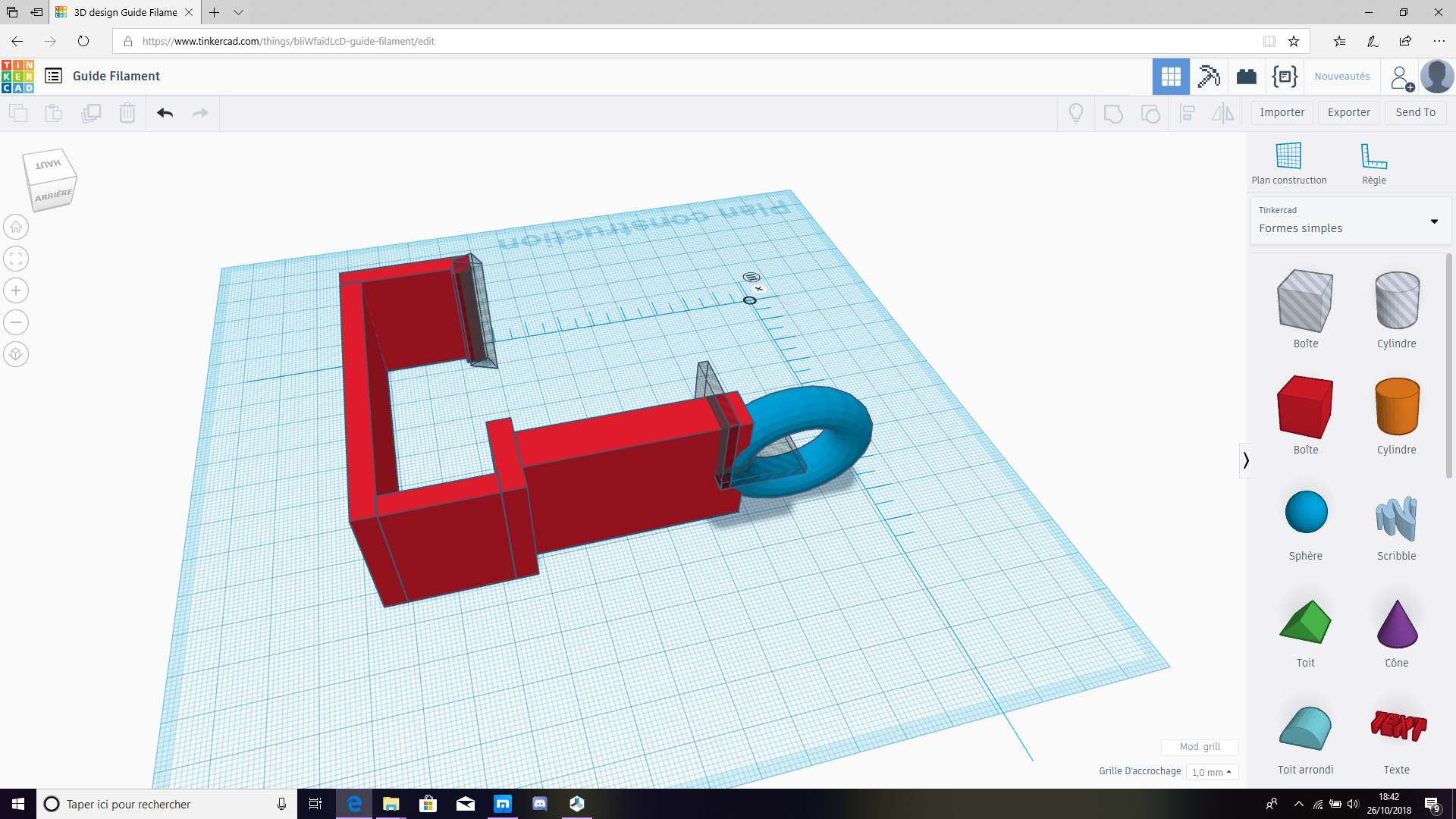Click the Exporter button
The image size is (1456, 819).
(x=1348, y=112)
